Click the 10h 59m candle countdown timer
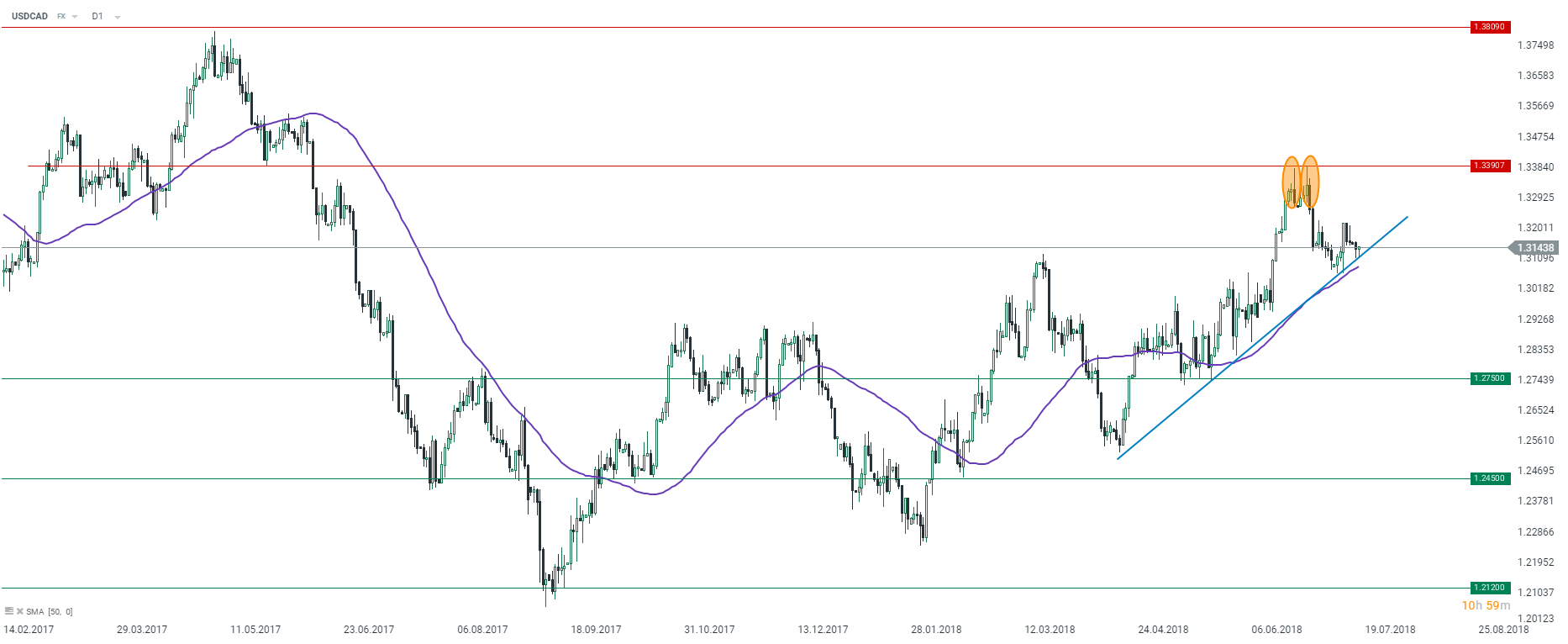The height and width of the screenshot is (644, 1568). 1485,605
